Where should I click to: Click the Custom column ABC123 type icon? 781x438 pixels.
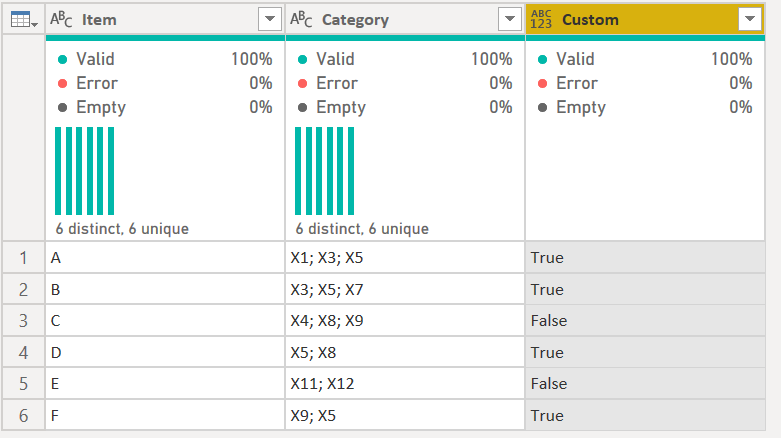coord(541,19)
